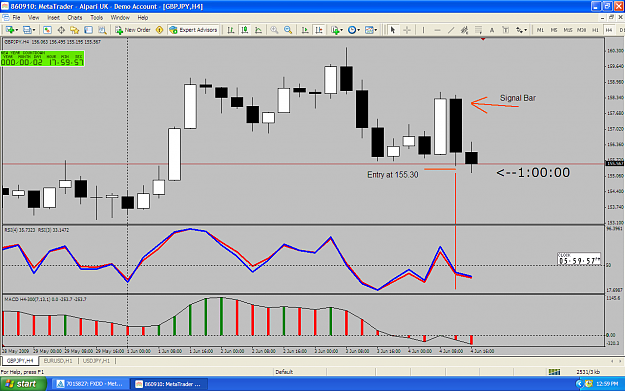Click the Arrows objects icon

519,30
